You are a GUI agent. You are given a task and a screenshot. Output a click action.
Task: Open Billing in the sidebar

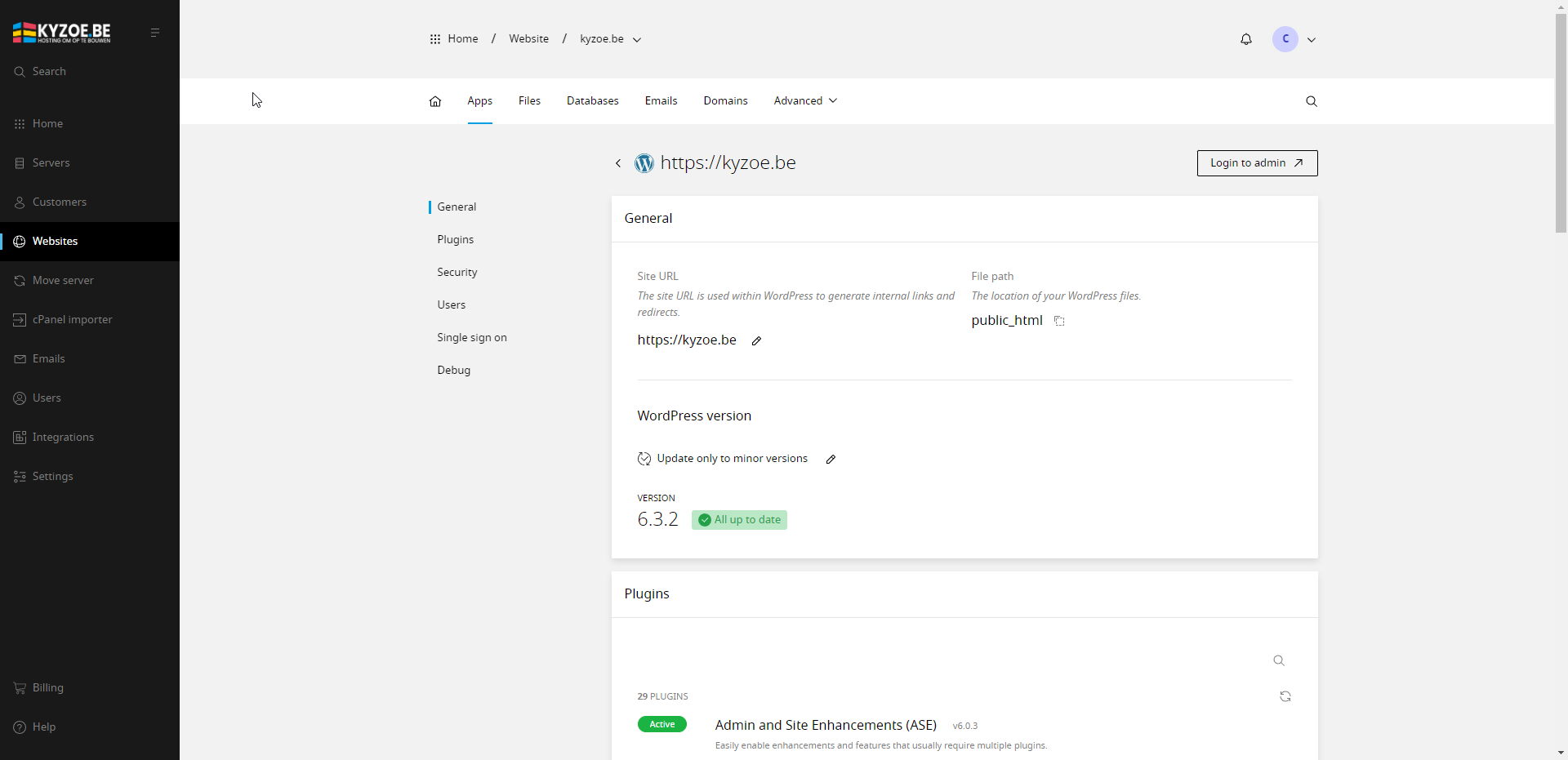coord(90,688)
